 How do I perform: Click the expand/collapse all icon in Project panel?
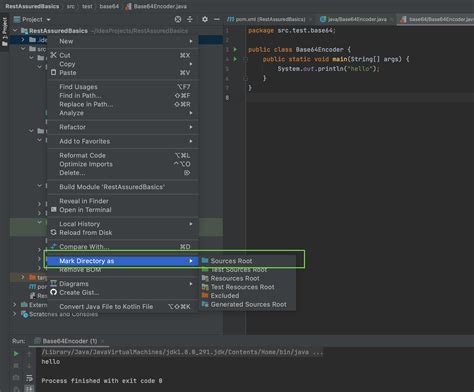pyautogui.click(x=190, y=19)
